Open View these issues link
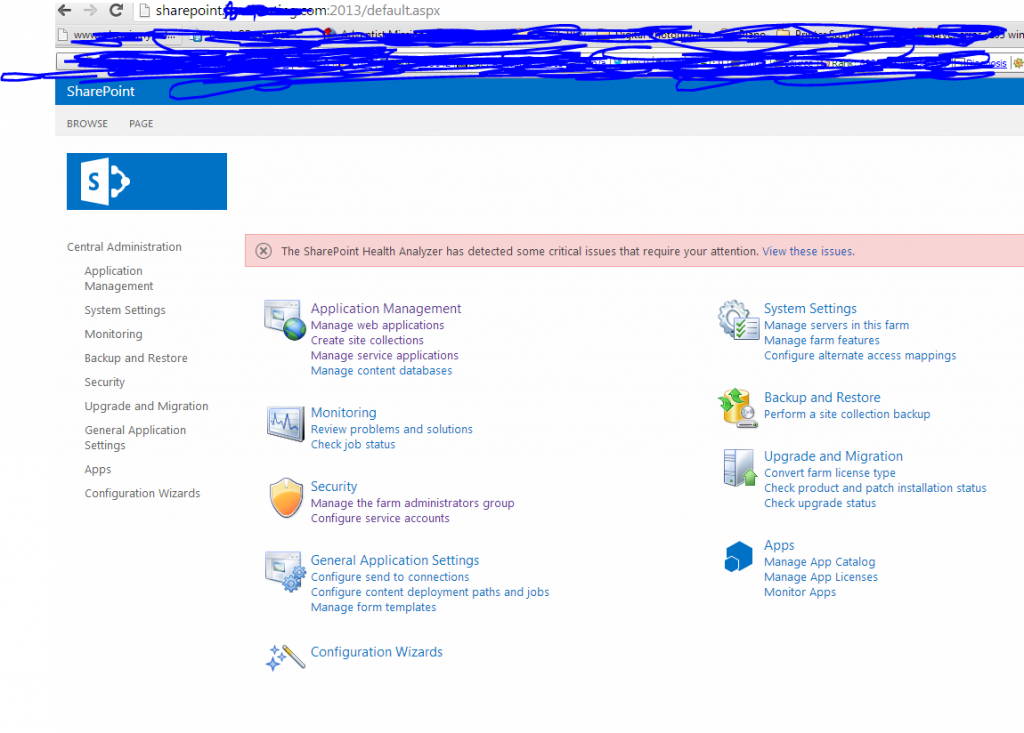This screenshot has height=733, width=1024. pyautogui.click(x=808, y=252)
